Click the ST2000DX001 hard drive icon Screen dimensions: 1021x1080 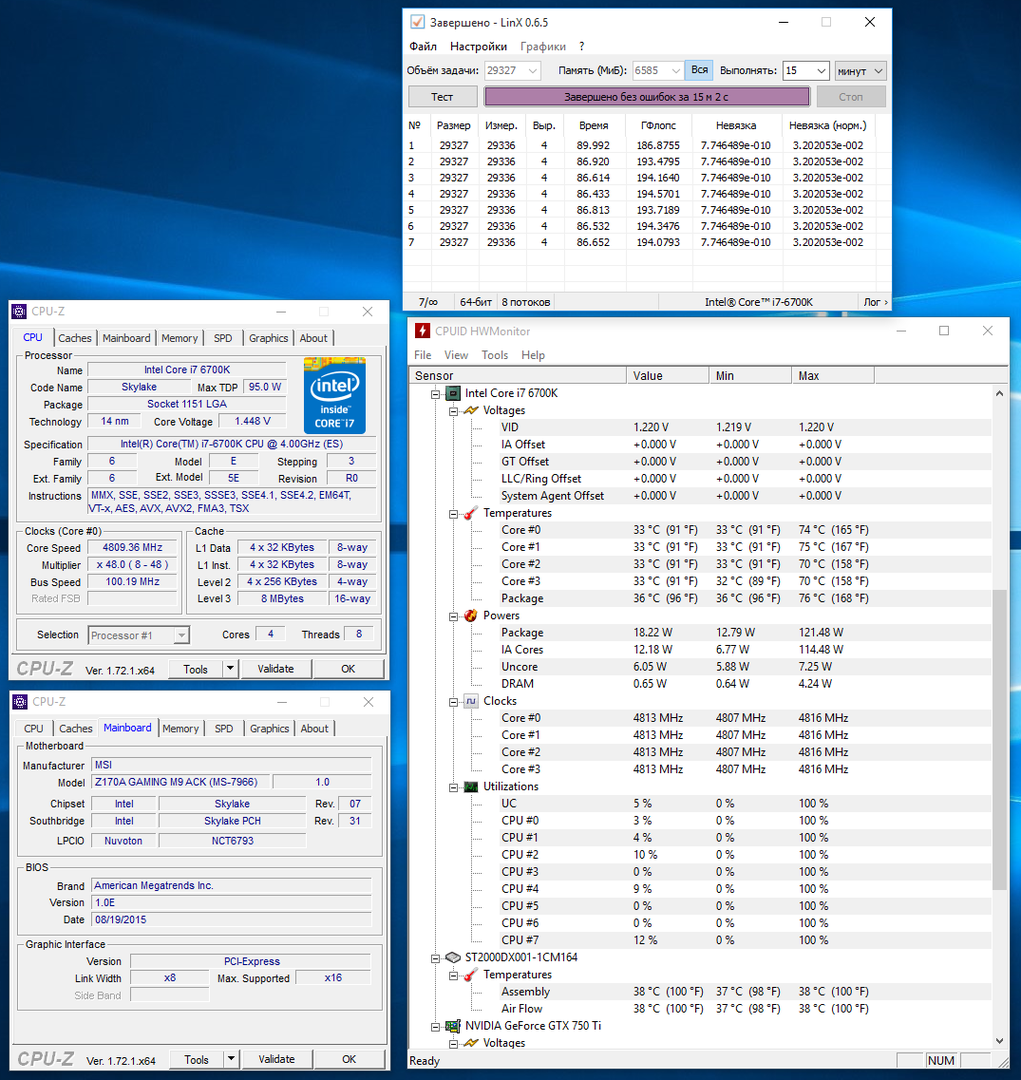tap(452, 957)
